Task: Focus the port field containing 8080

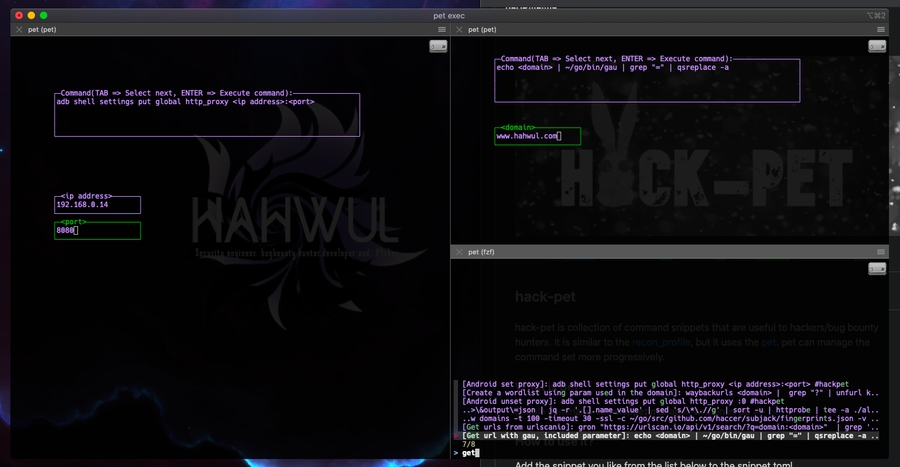Action: (97, 230)
